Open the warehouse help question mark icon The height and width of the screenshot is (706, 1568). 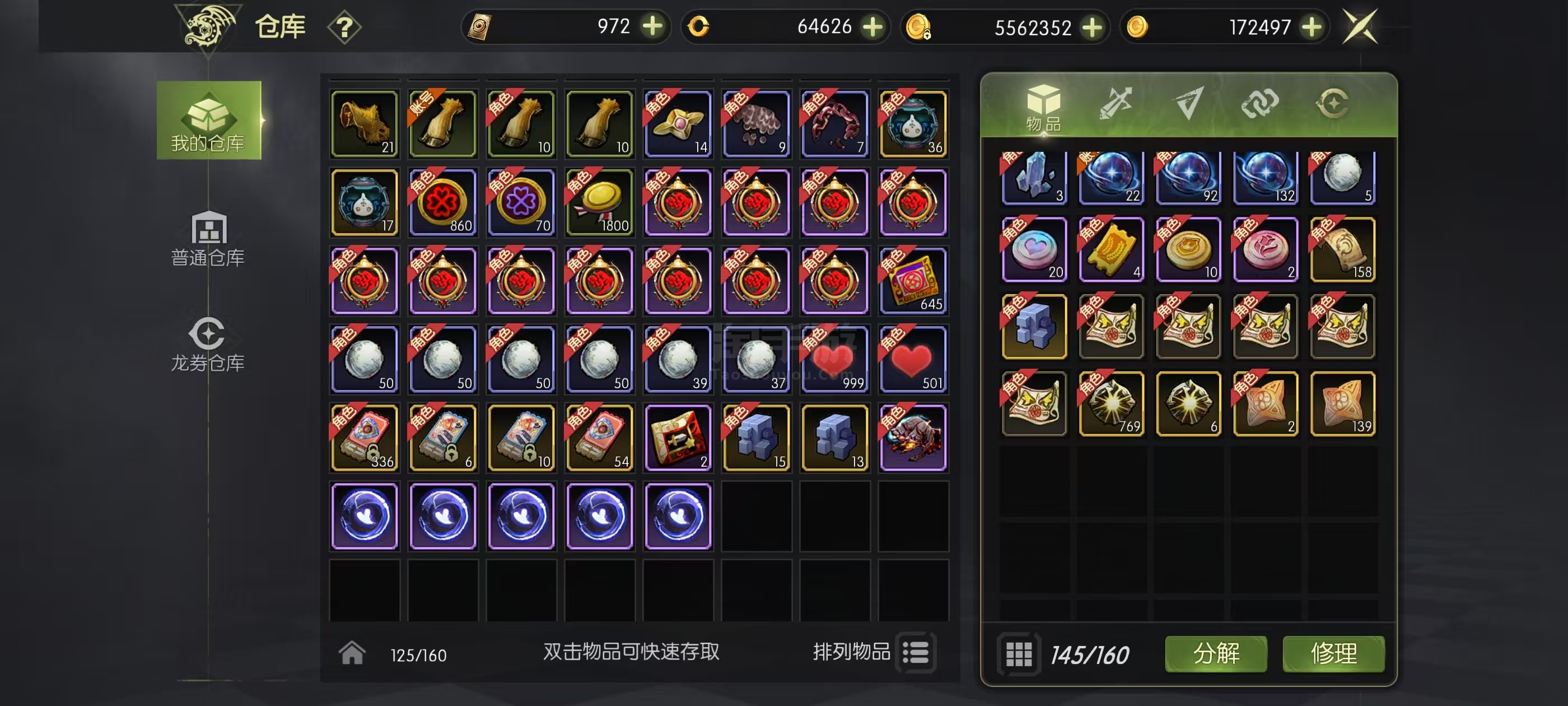click(344, 27)
